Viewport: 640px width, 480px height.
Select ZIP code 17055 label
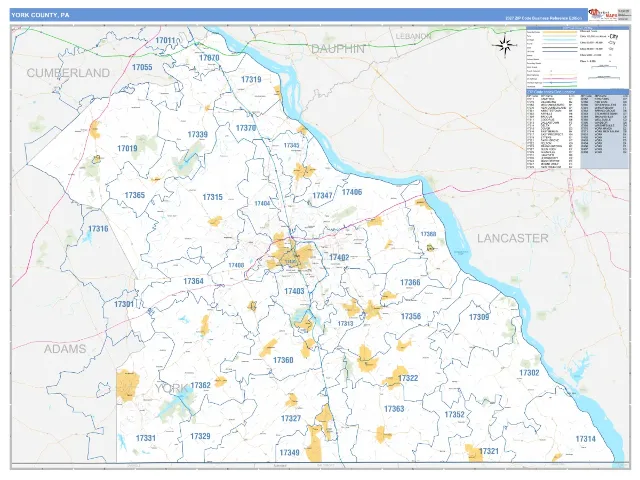coord(142,67)
